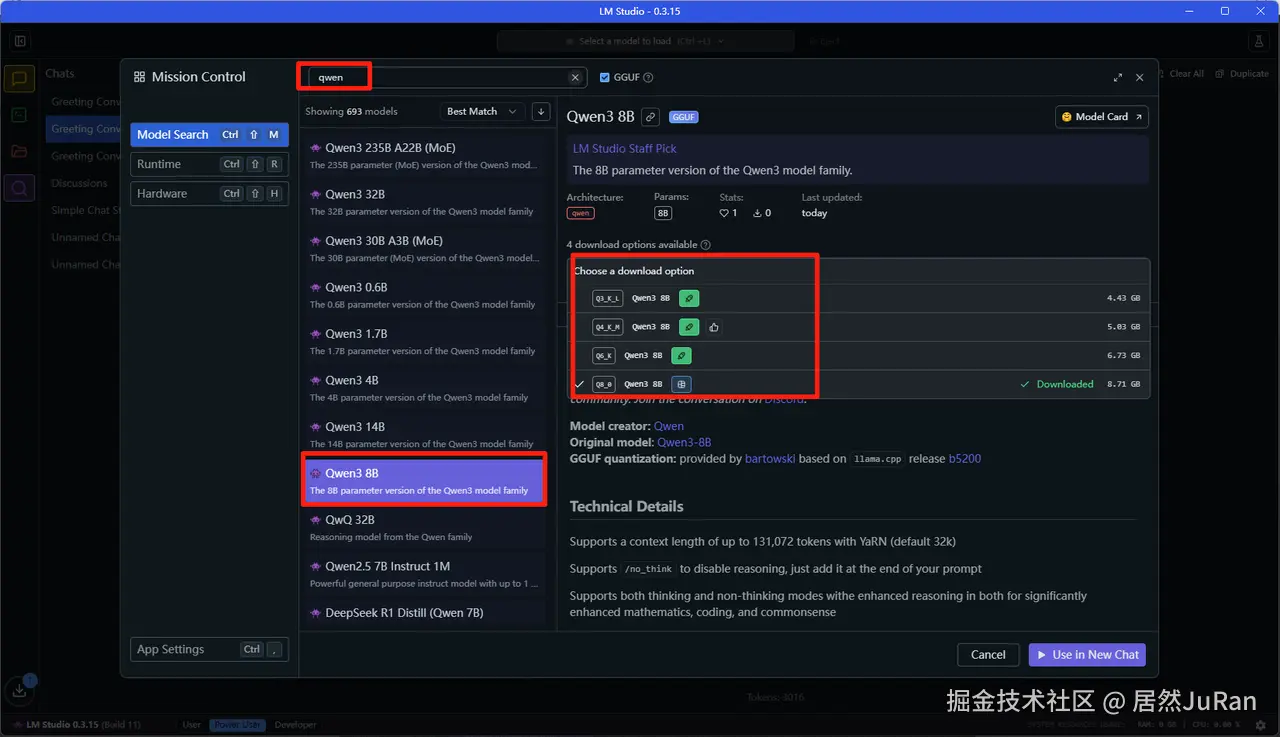
Task: Select Qwen3 30B A3B (MoE) model
Action: tap(426, 249)
